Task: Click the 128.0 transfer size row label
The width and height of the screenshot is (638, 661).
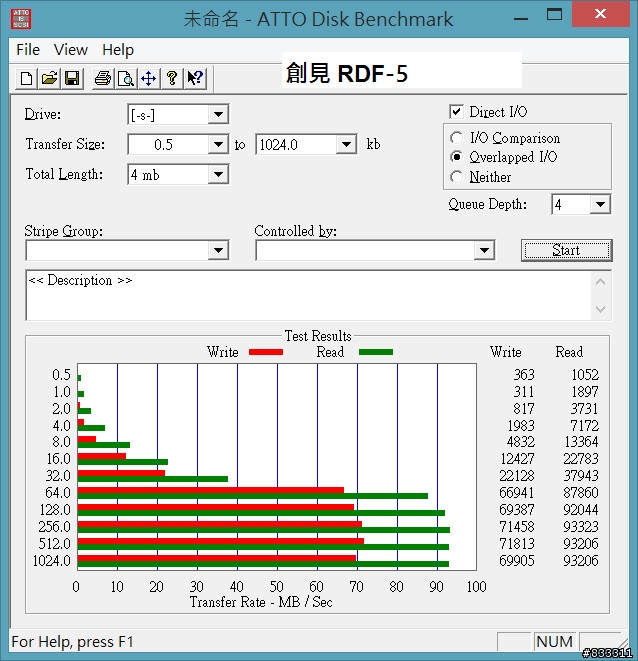Action: [x=55, y=510]
